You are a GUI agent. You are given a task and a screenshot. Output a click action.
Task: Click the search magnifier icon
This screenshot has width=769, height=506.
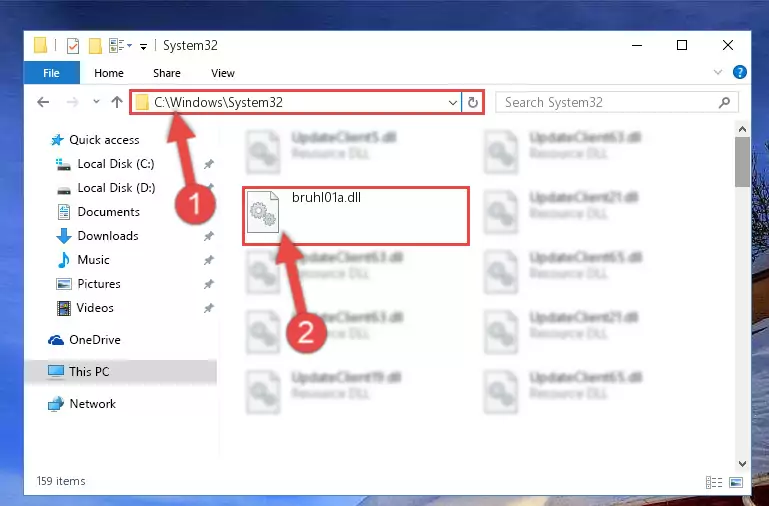[724, 102]
